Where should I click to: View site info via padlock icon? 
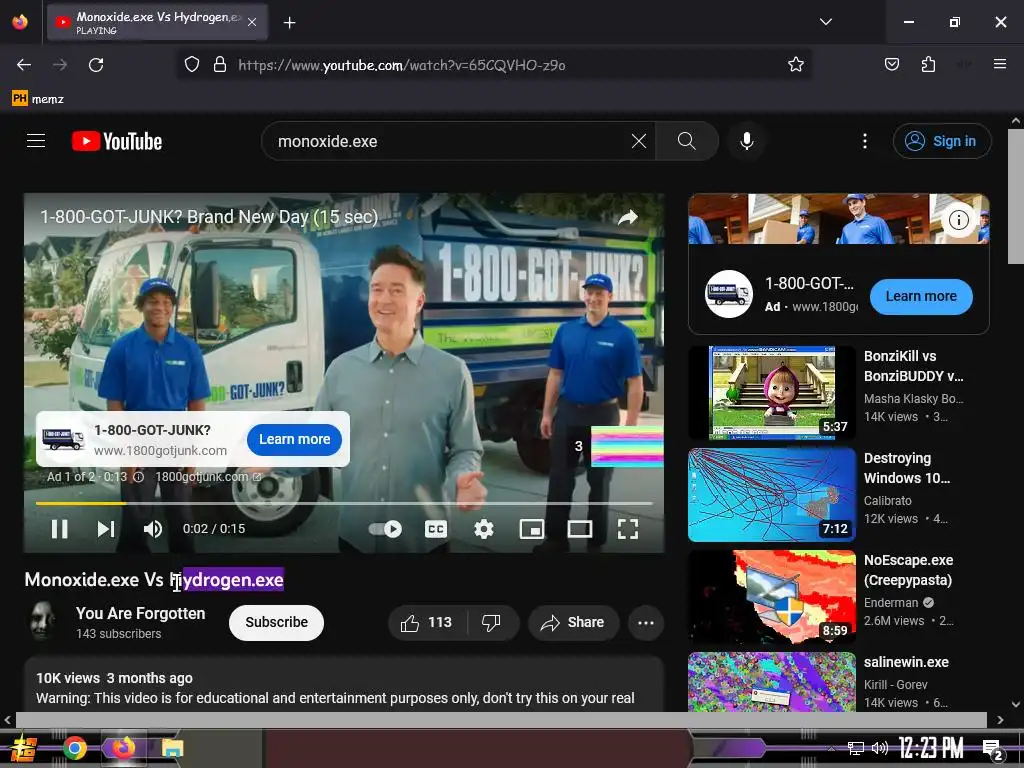pos(220,65)
